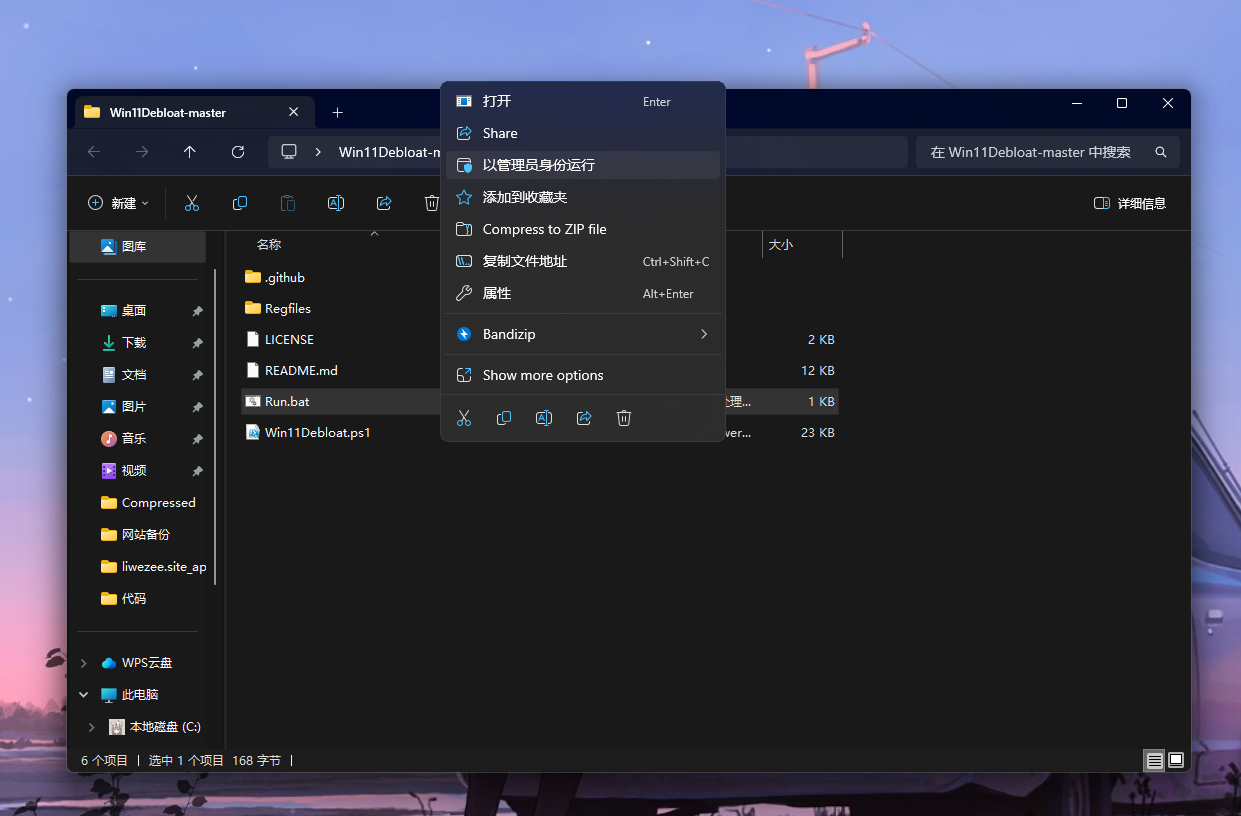Click the delete trash icon in context menu

click(x=624, y=418)
